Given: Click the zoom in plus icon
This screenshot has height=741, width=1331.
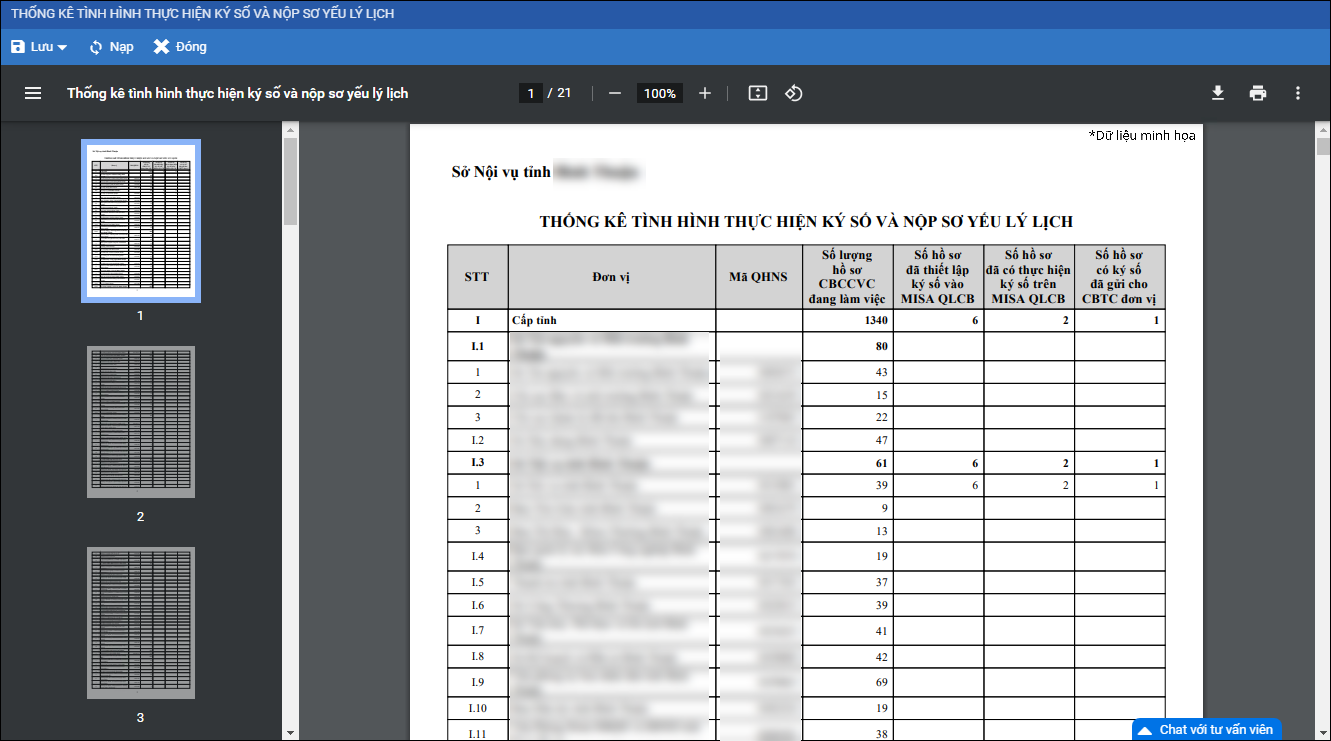Looking at the screenshot, I should click(705, 93).
